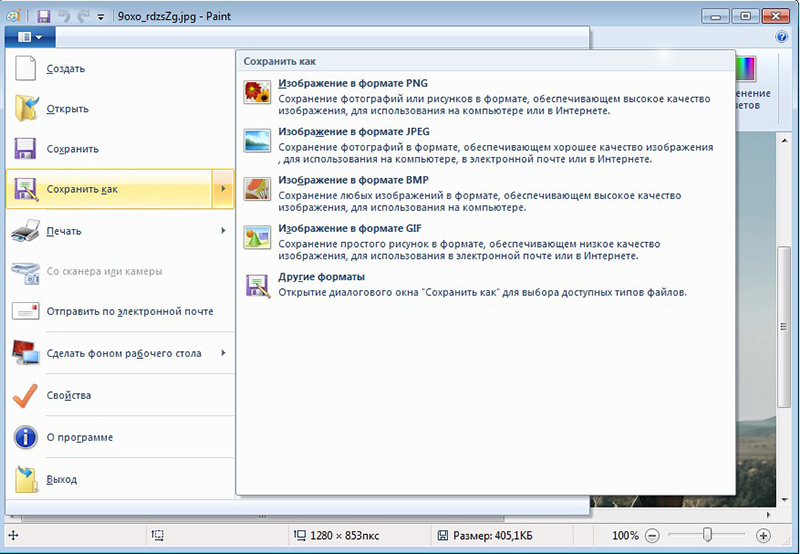This screenshot has width=800, height=554.
Task: Click the vertical scrollbar down arrow
Action: (784, 500)
